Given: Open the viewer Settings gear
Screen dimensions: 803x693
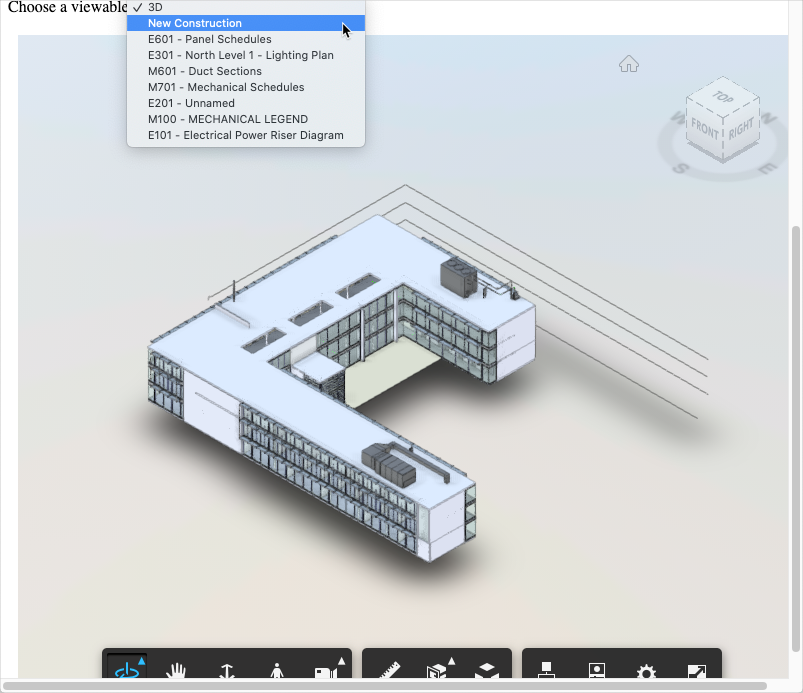Looking at the screenshot, I should (646, 672).
